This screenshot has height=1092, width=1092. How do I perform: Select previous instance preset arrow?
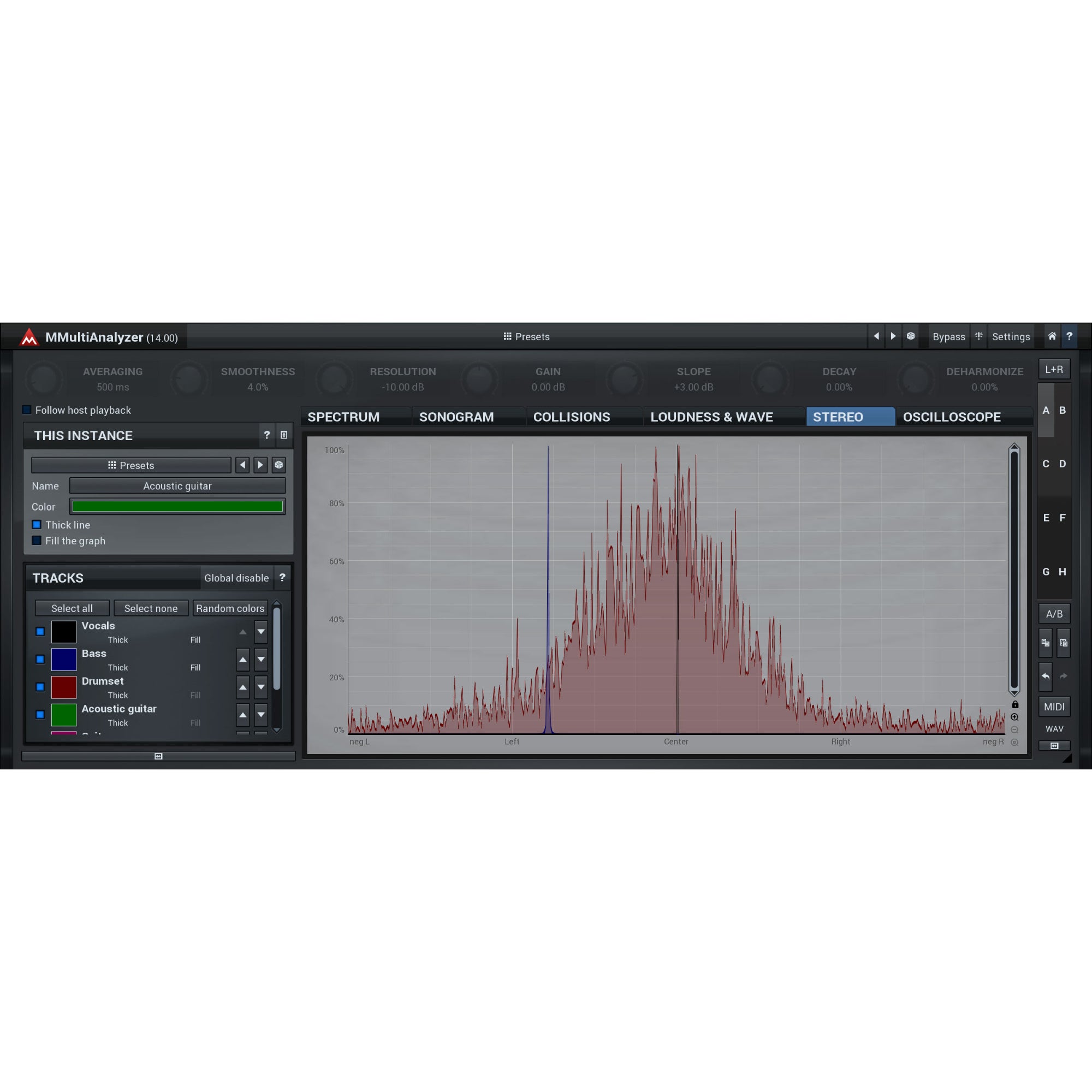click(242, 465)
